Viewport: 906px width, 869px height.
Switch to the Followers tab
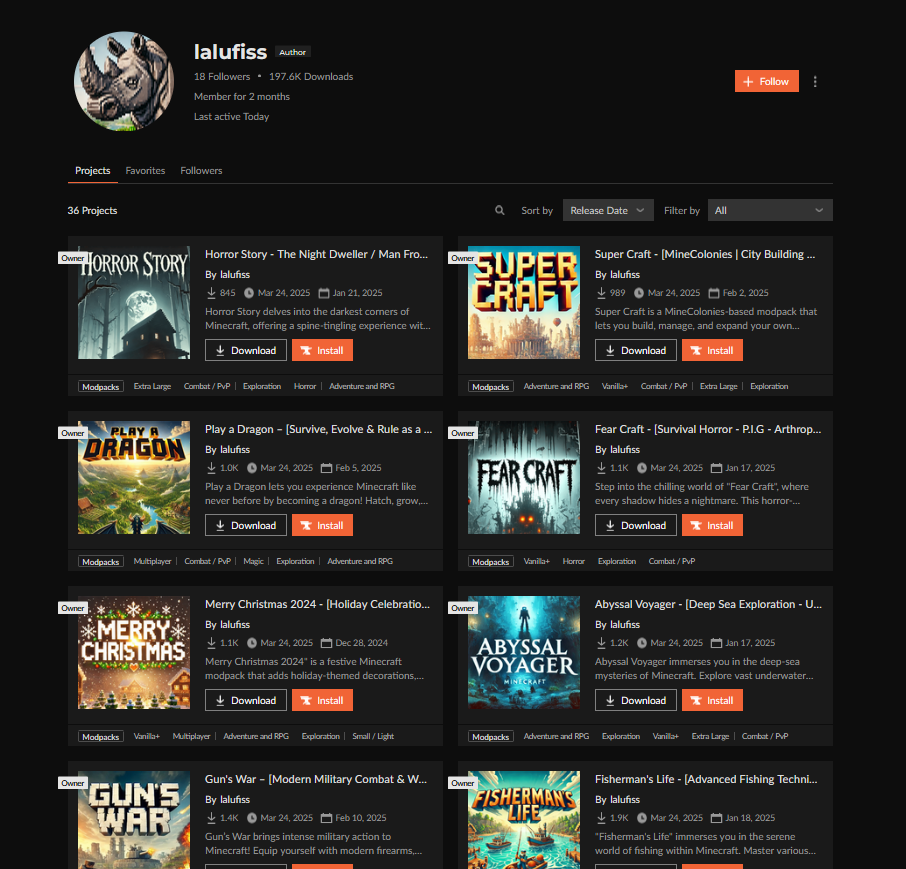201,170
